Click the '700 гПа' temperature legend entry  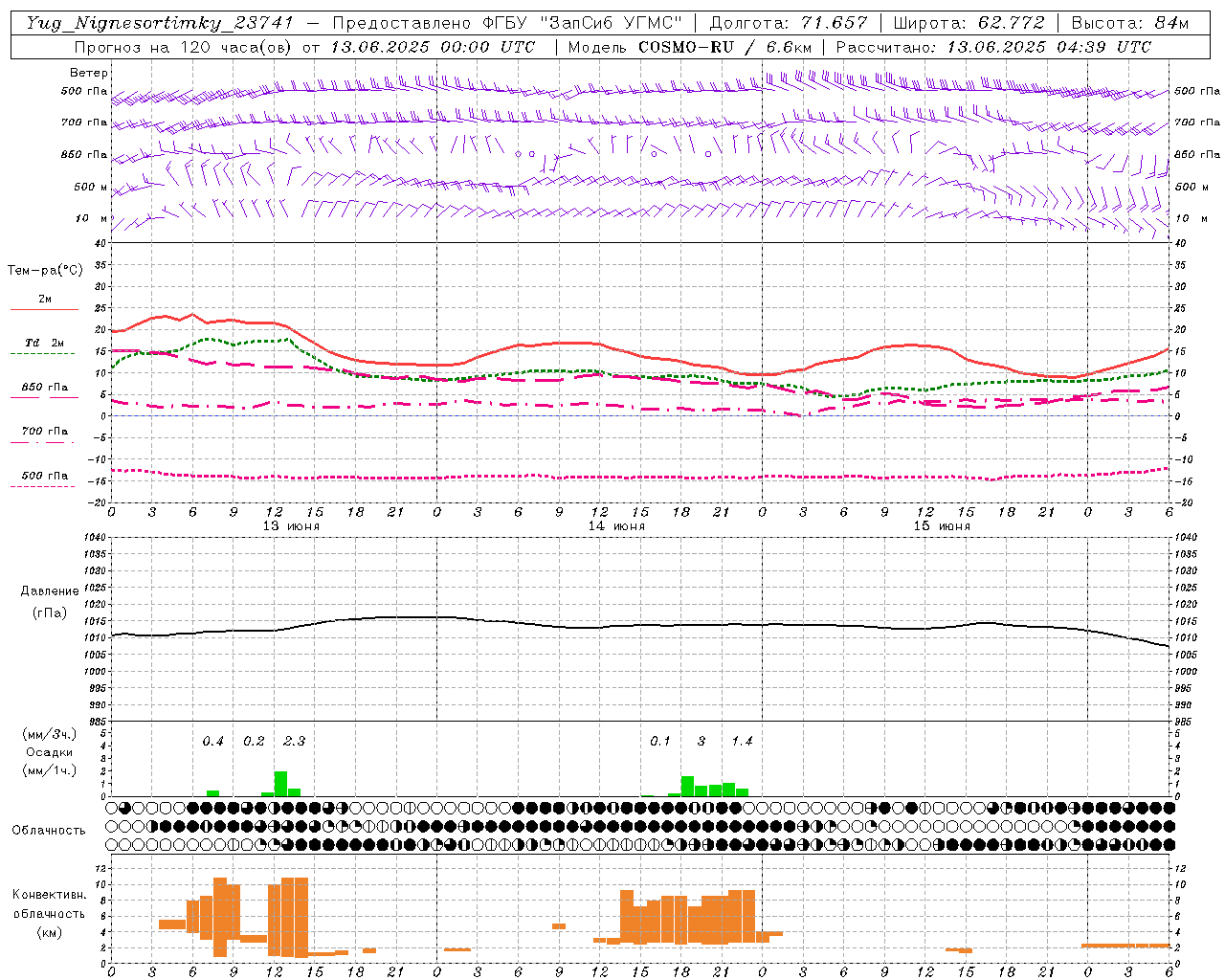pos(45,432)
